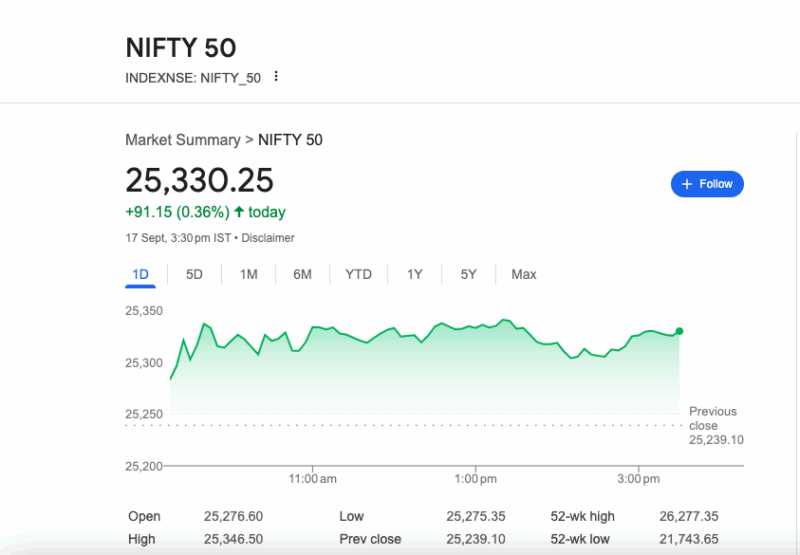Click the Previous close 25,239.10 chart label
The height and width of the screenshot is (555, 800).
pyautogui.click(x=715, y=425)
